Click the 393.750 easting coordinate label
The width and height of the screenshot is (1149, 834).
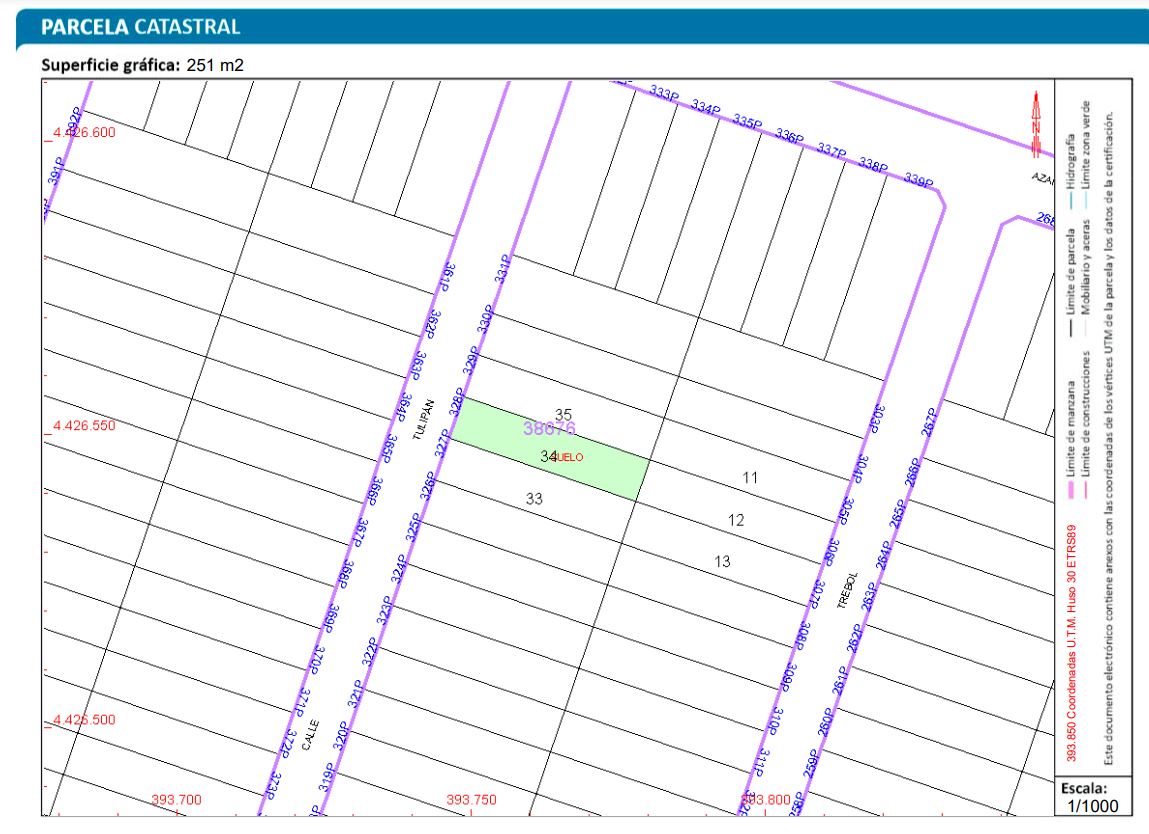point(471,799)
